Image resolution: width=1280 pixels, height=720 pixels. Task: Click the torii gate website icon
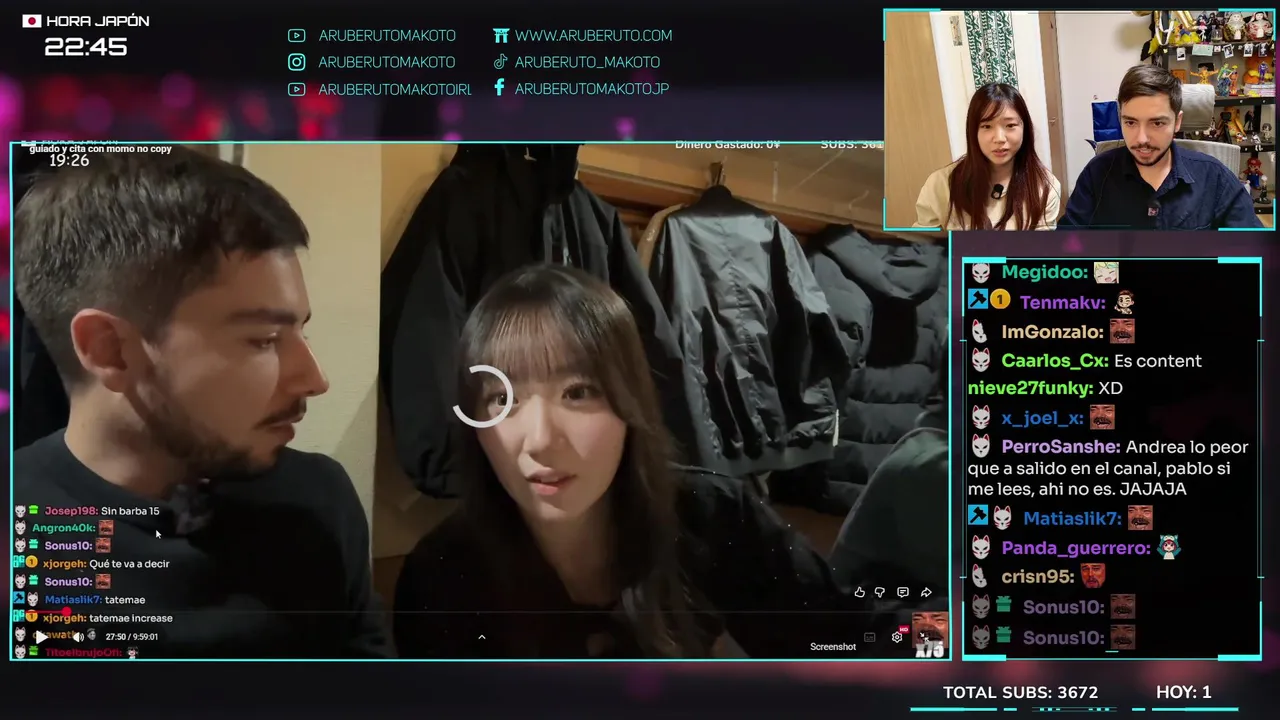point(501,35)
